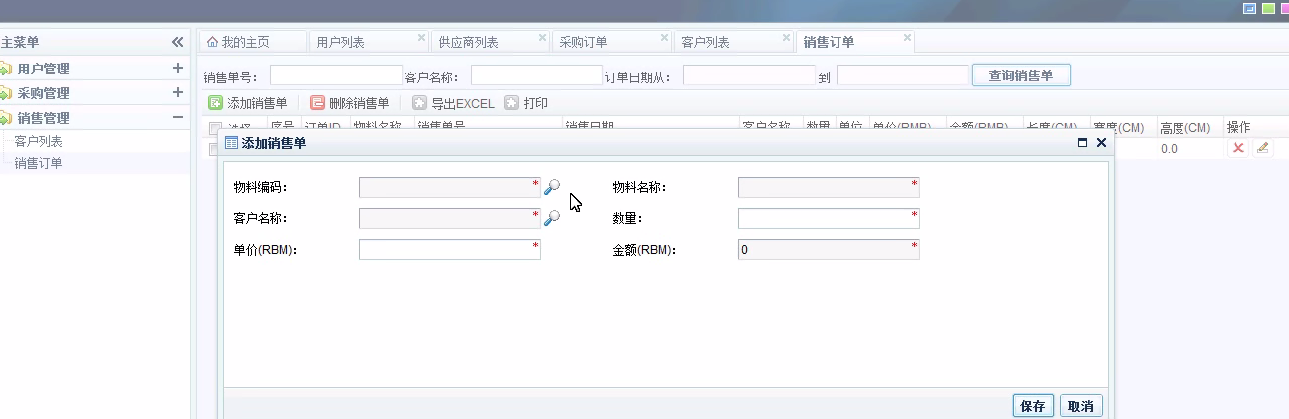The width and height of the screenshot is (1289, 419).
Task: Focus the 物料名称 field in dialog
Action: pyautogui.click(x=828, y=187)
